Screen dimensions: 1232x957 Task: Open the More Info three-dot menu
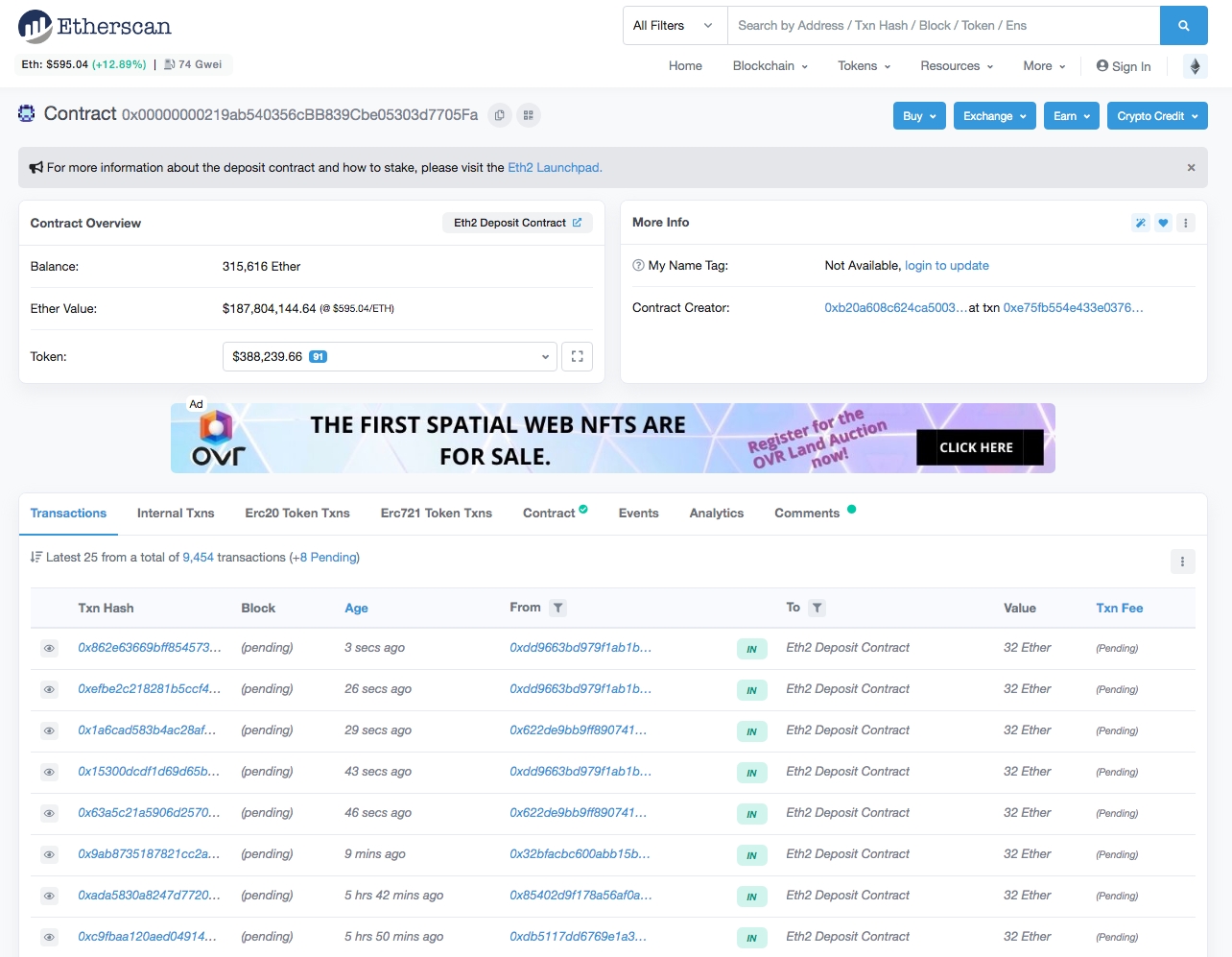(1186, 223)
